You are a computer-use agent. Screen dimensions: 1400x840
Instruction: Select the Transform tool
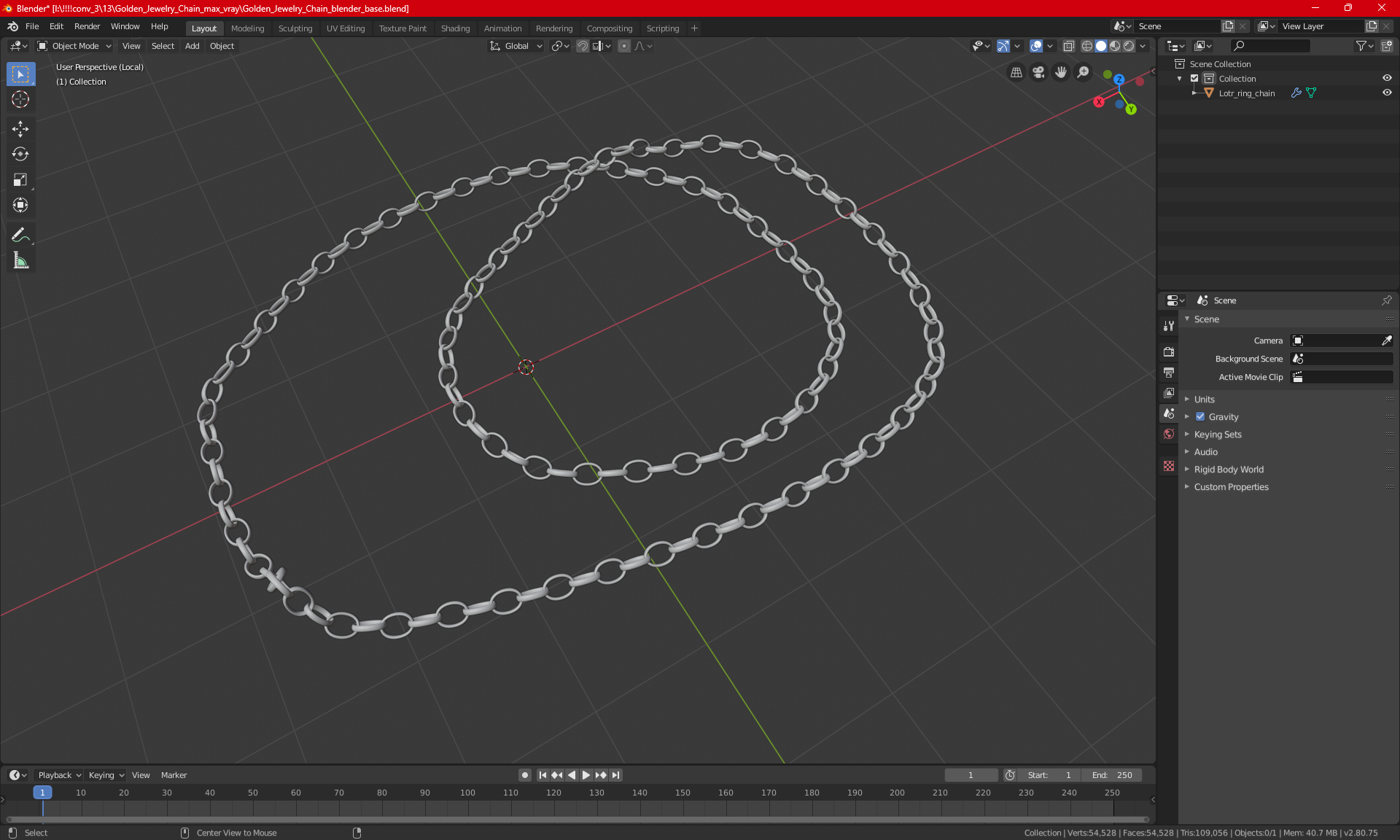pyautogui.click(x=20, y=205)
